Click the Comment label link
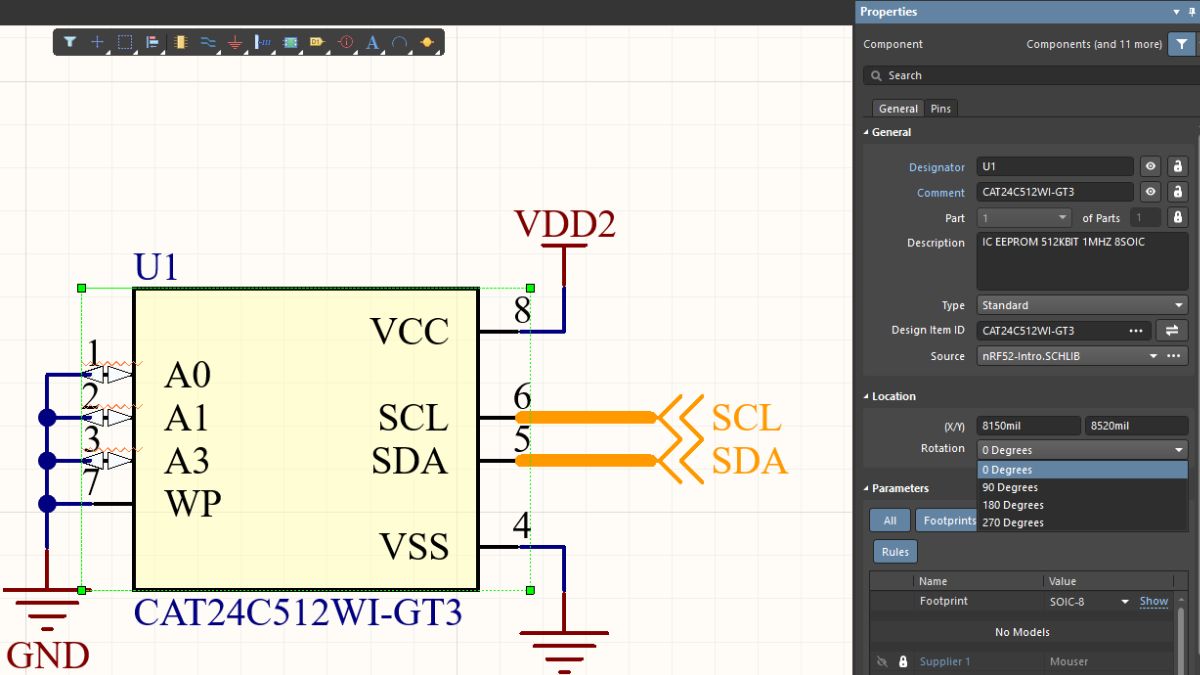The image size is (1200, 675). pos(941,193)
